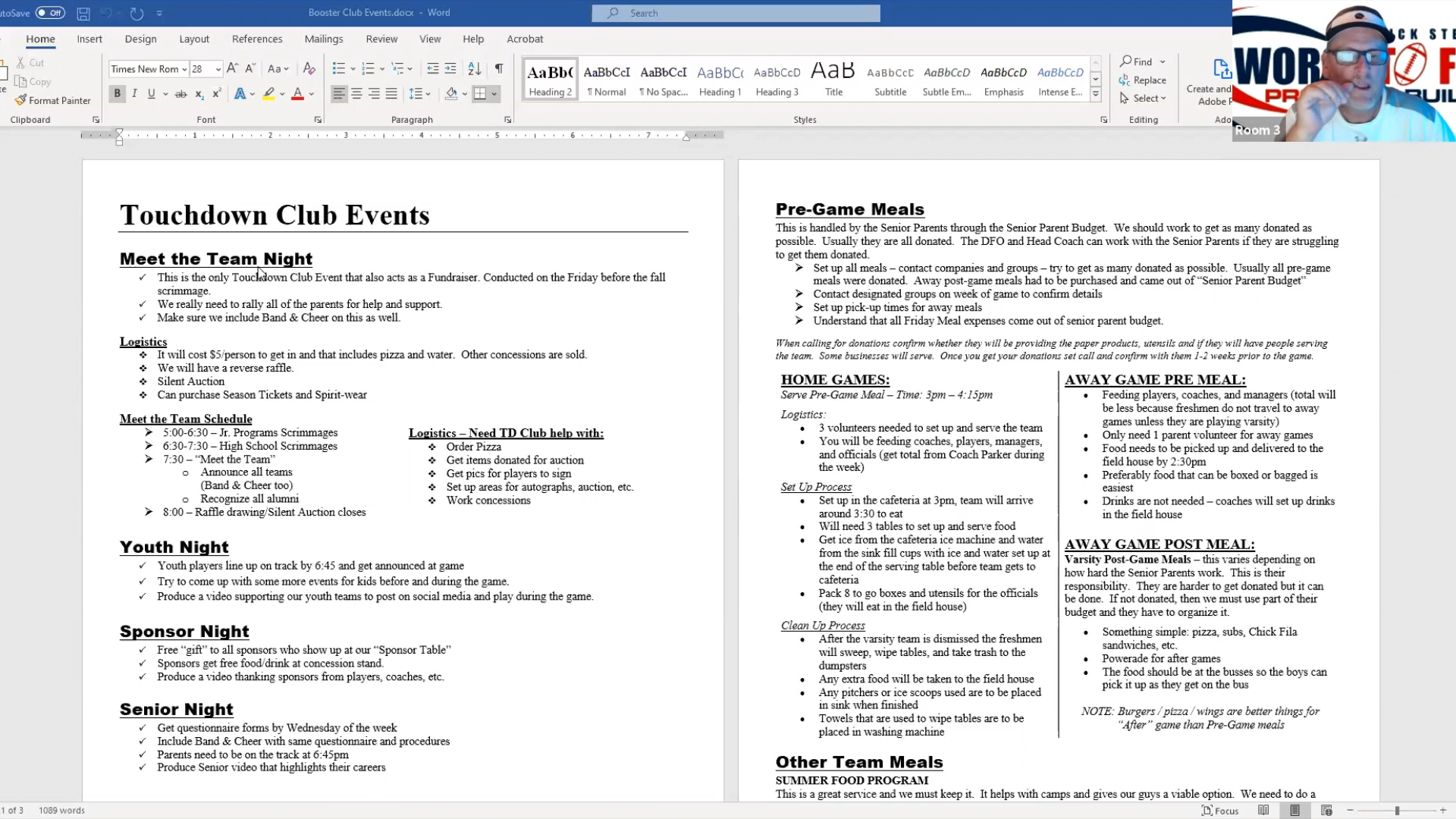This screenshot has width=1456, height=819.
Task: Apply the red font color swatch
Action: click(x=297, y=94)
